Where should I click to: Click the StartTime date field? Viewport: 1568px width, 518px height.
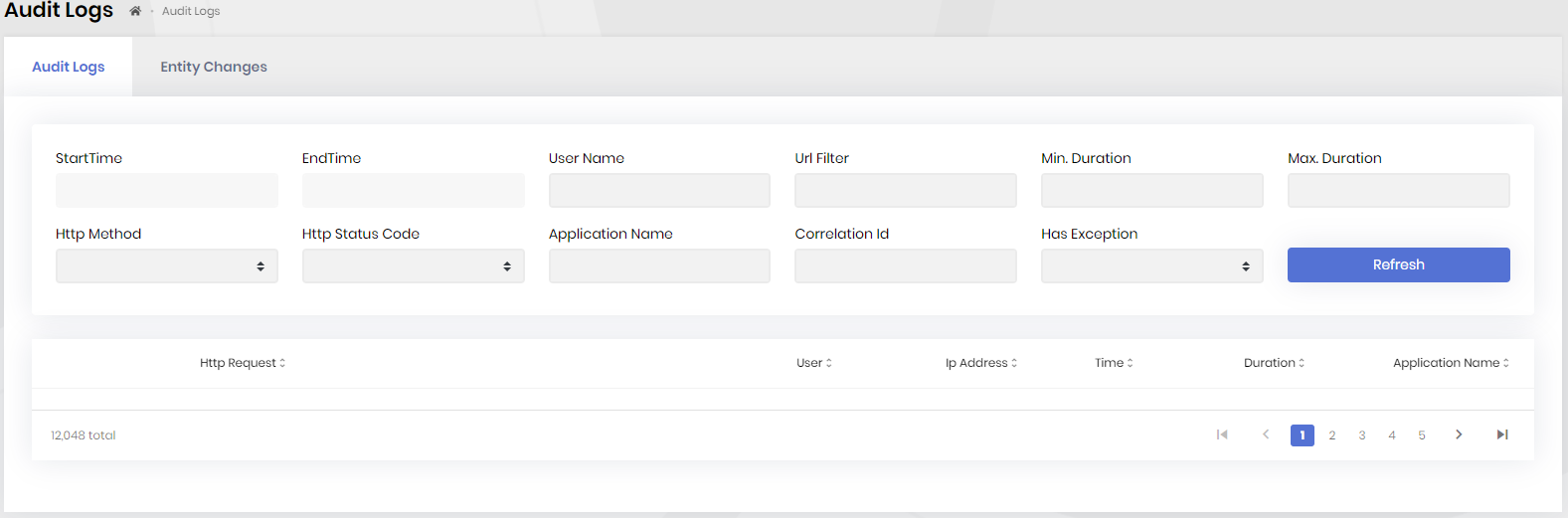(x=167, y=191)
